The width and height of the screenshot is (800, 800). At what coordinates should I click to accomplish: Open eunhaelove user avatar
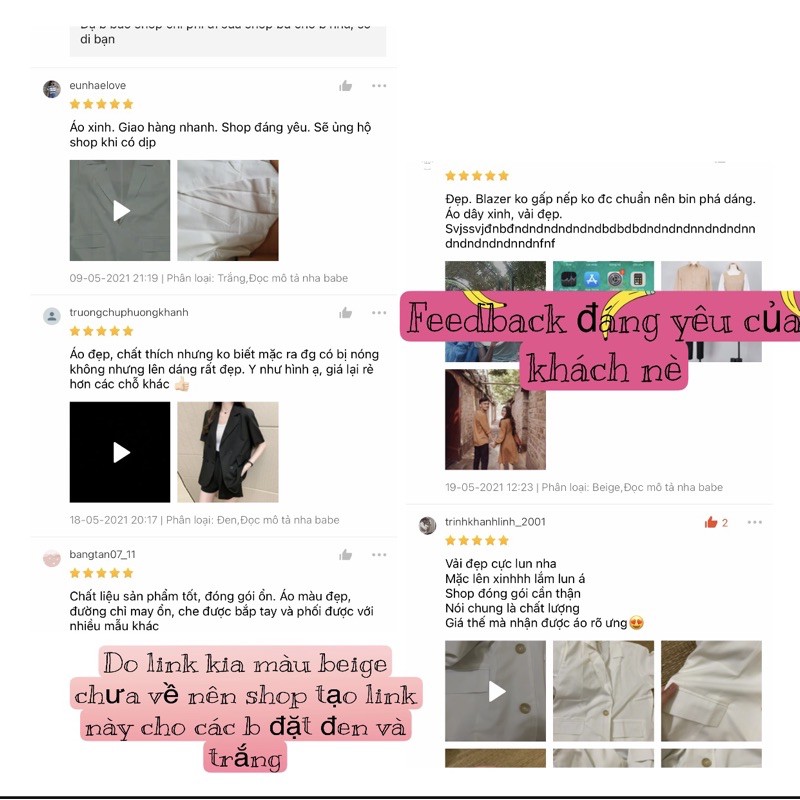point(52,89)
